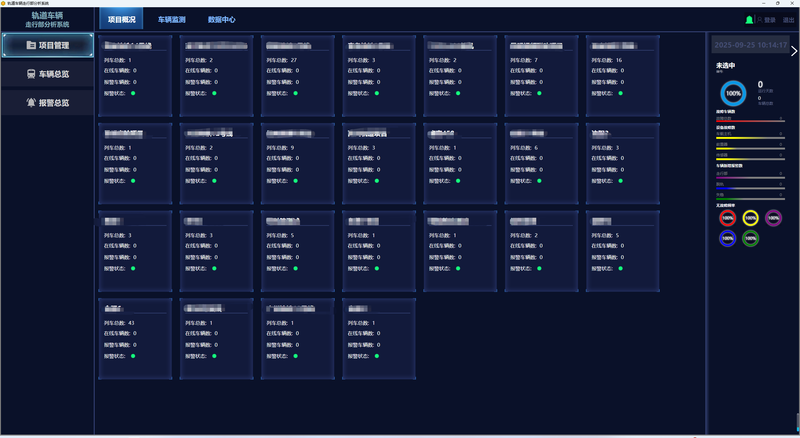The height and width of the screenshot is (438, 800).
Task: Click the green progress bar in right panel
Action: 750,199
